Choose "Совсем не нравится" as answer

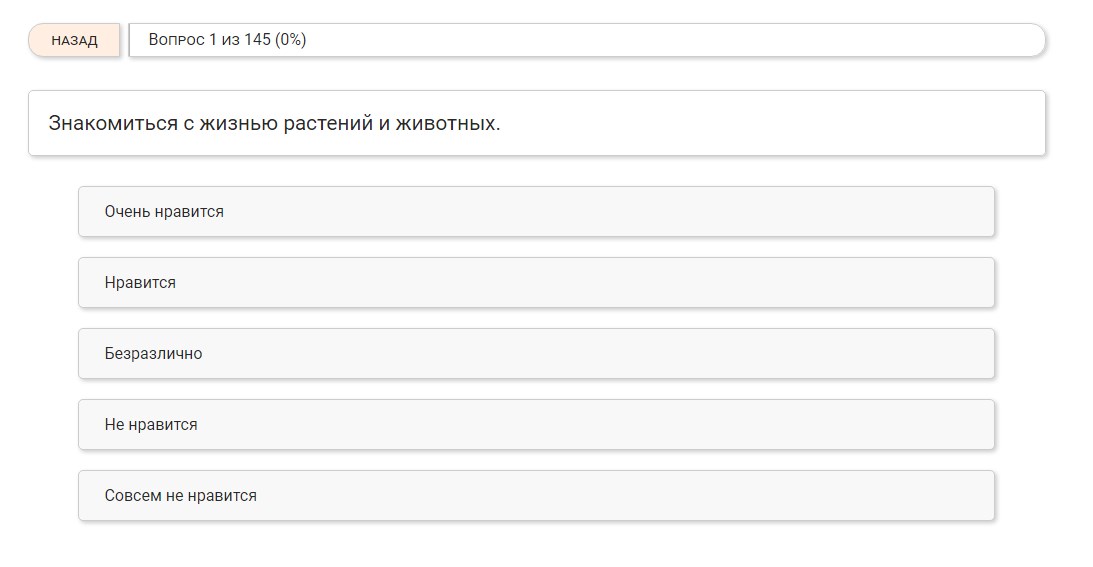536,496
